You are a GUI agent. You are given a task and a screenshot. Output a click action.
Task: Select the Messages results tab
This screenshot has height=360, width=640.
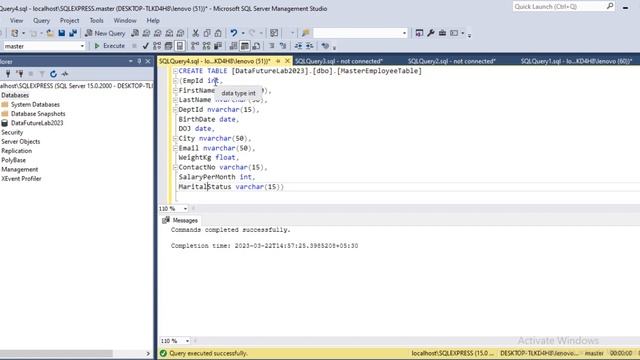[180, 220]
